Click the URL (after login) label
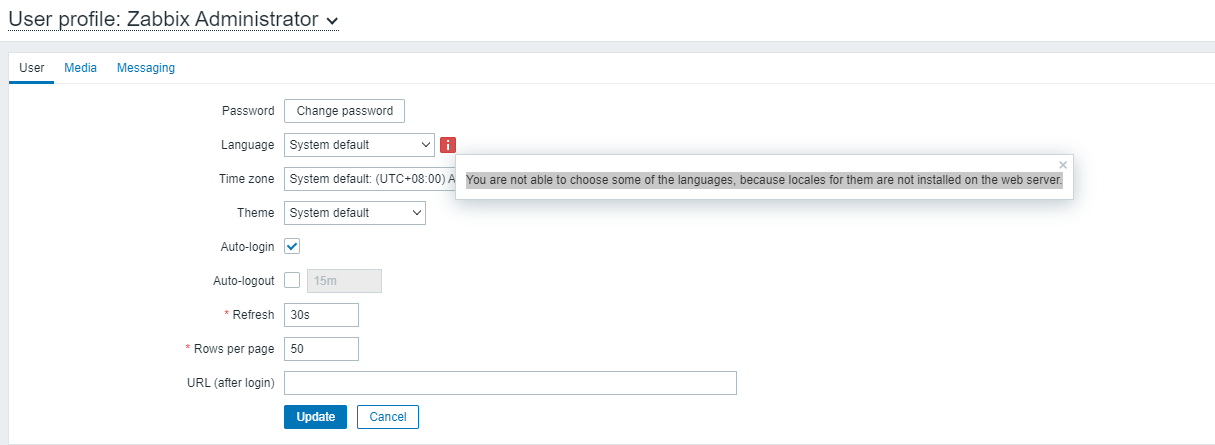Image resolution: width=1215 pixels, height=445 pixels. (230, 383)
